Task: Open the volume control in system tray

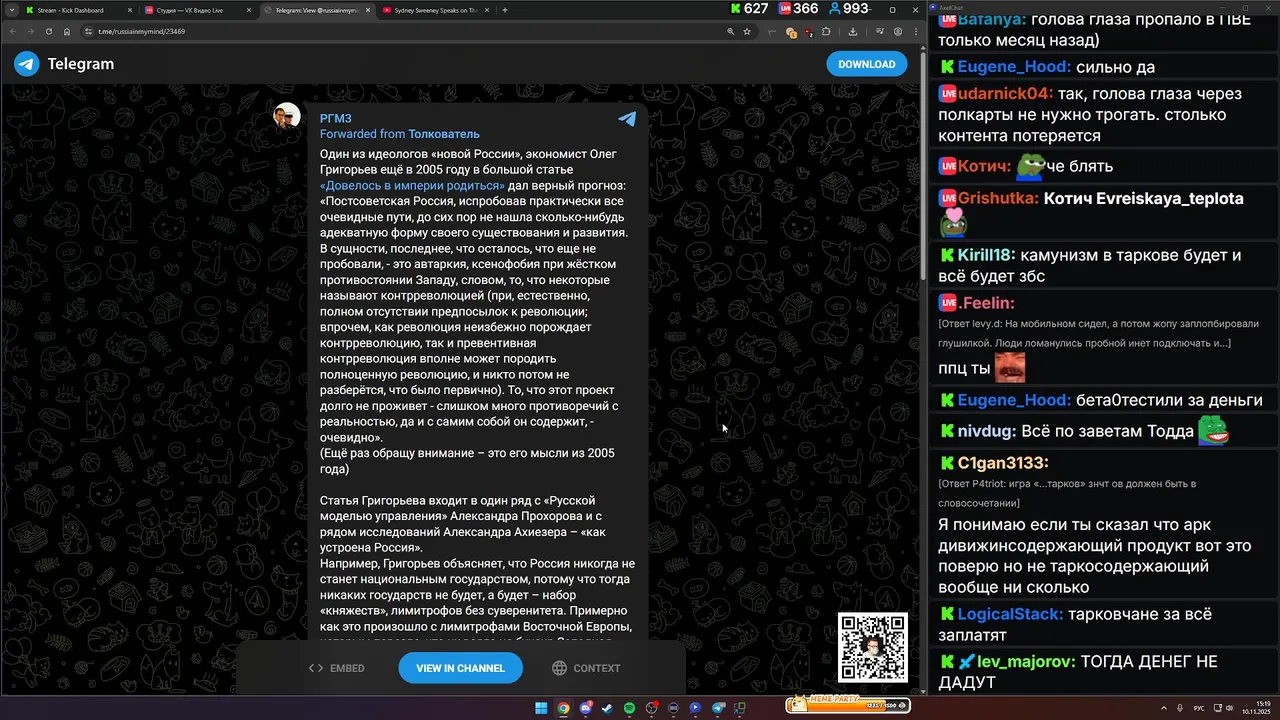Action: pos(1229,708)
